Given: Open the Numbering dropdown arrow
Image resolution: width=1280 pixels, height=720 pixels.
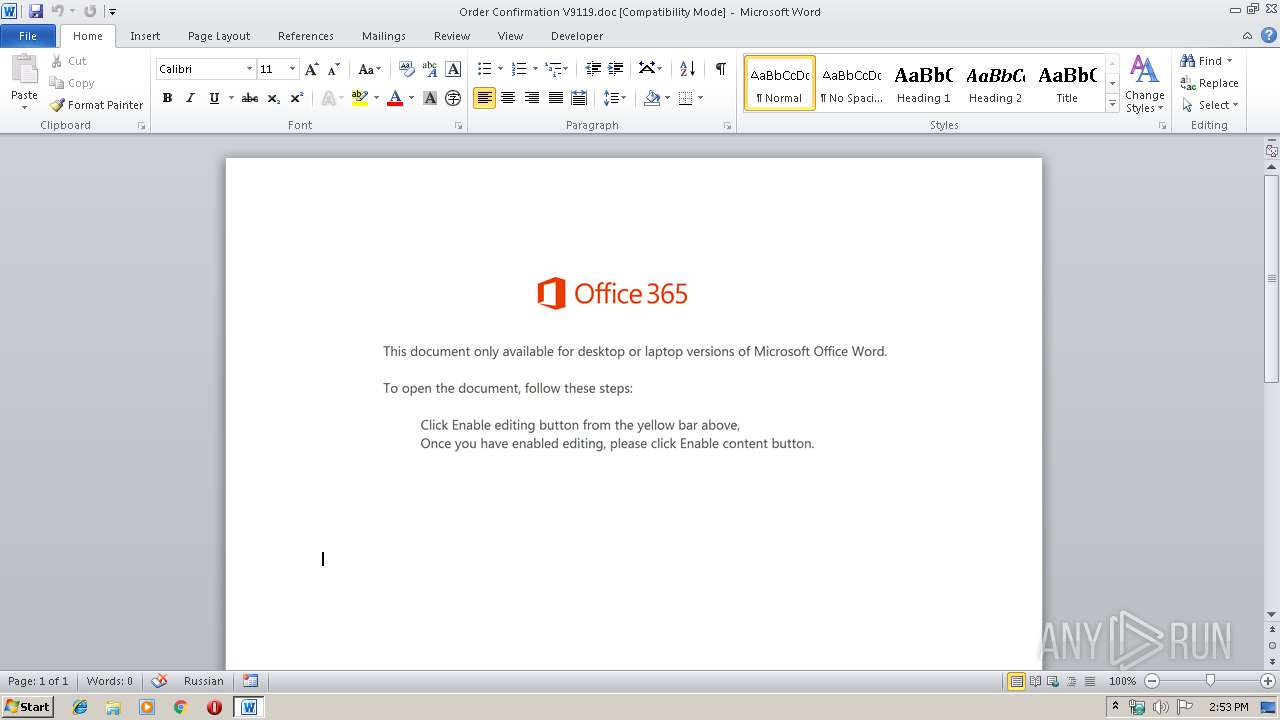Looking at the screenshot, I should pos(535,69).
